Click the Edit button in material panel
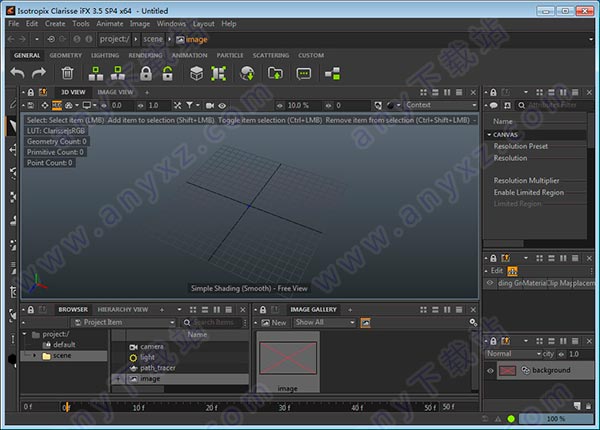The height and width of the screenshot is (430, 600). (x=497, y=271)
